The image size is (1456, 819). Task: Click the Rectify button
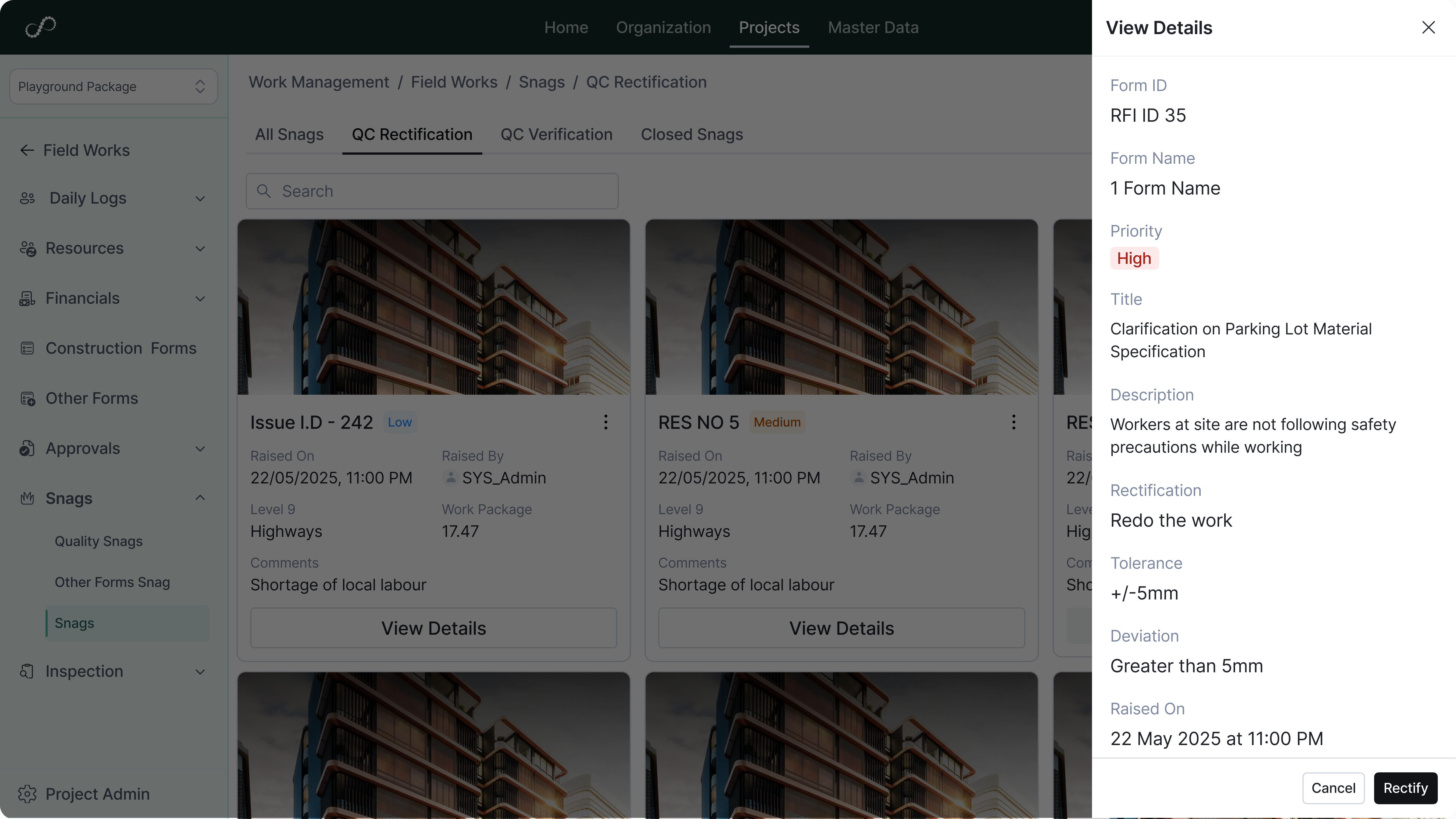pos(1405,788)
